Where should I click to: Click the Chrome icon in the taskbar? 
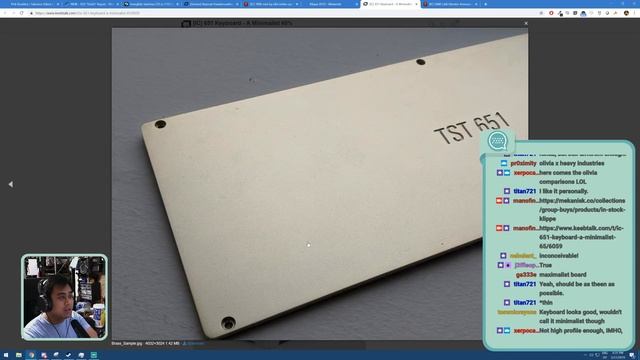point(31,355)
